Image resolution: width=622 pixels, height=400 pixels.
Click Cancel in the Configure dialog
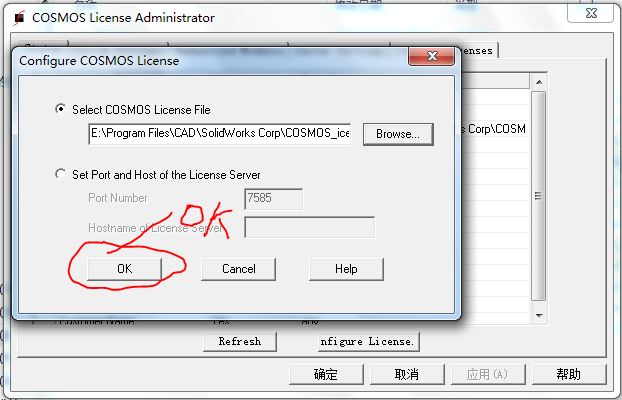238,269
